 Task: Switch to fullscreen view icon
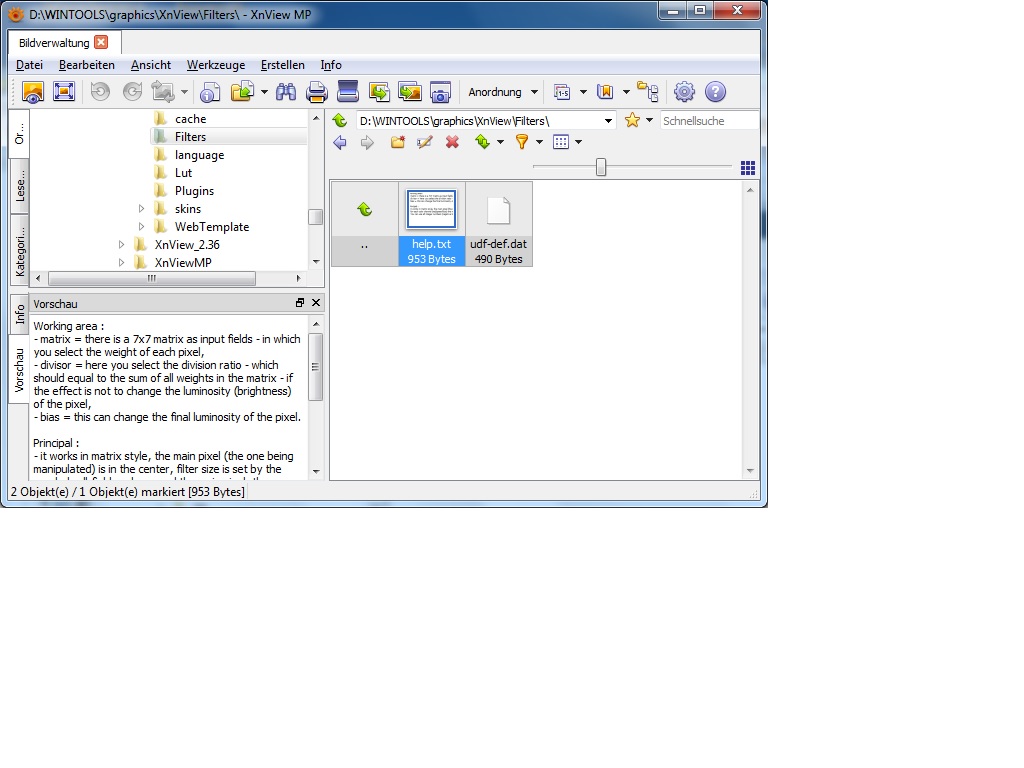[64, 92]
